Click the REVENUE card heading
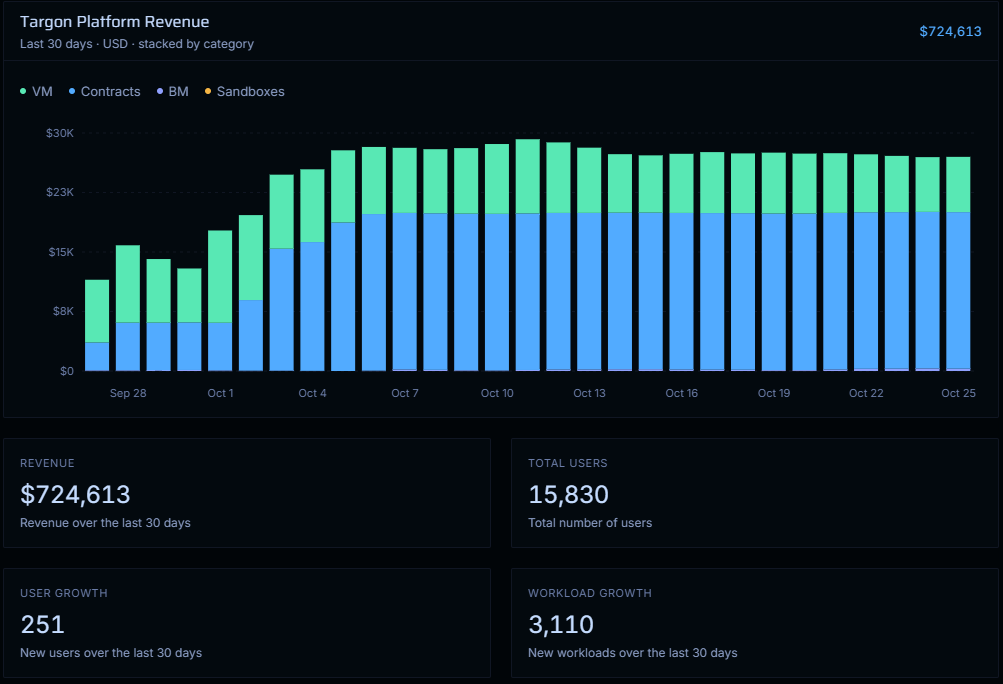 tap(47, 463)
